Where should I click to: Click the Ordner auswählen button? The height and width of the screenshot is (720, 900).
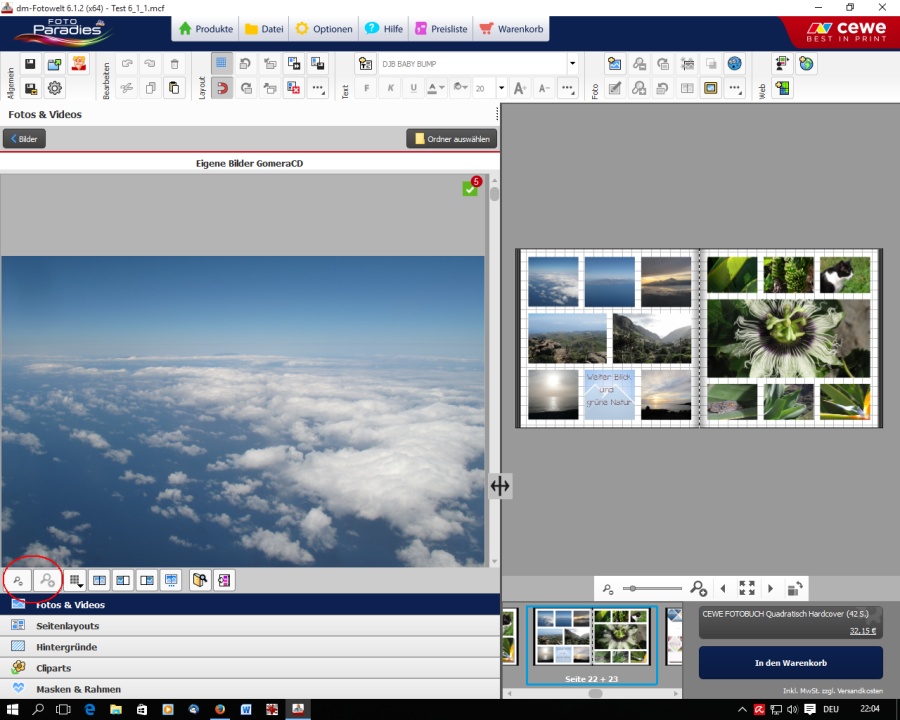[x=451, y=139]
